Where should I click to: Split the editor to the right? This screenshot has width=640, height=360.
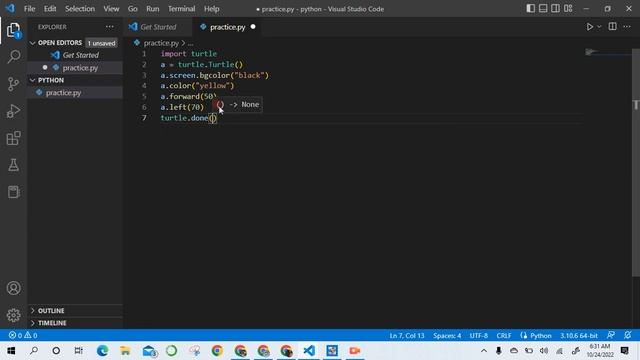click(613, 27)
